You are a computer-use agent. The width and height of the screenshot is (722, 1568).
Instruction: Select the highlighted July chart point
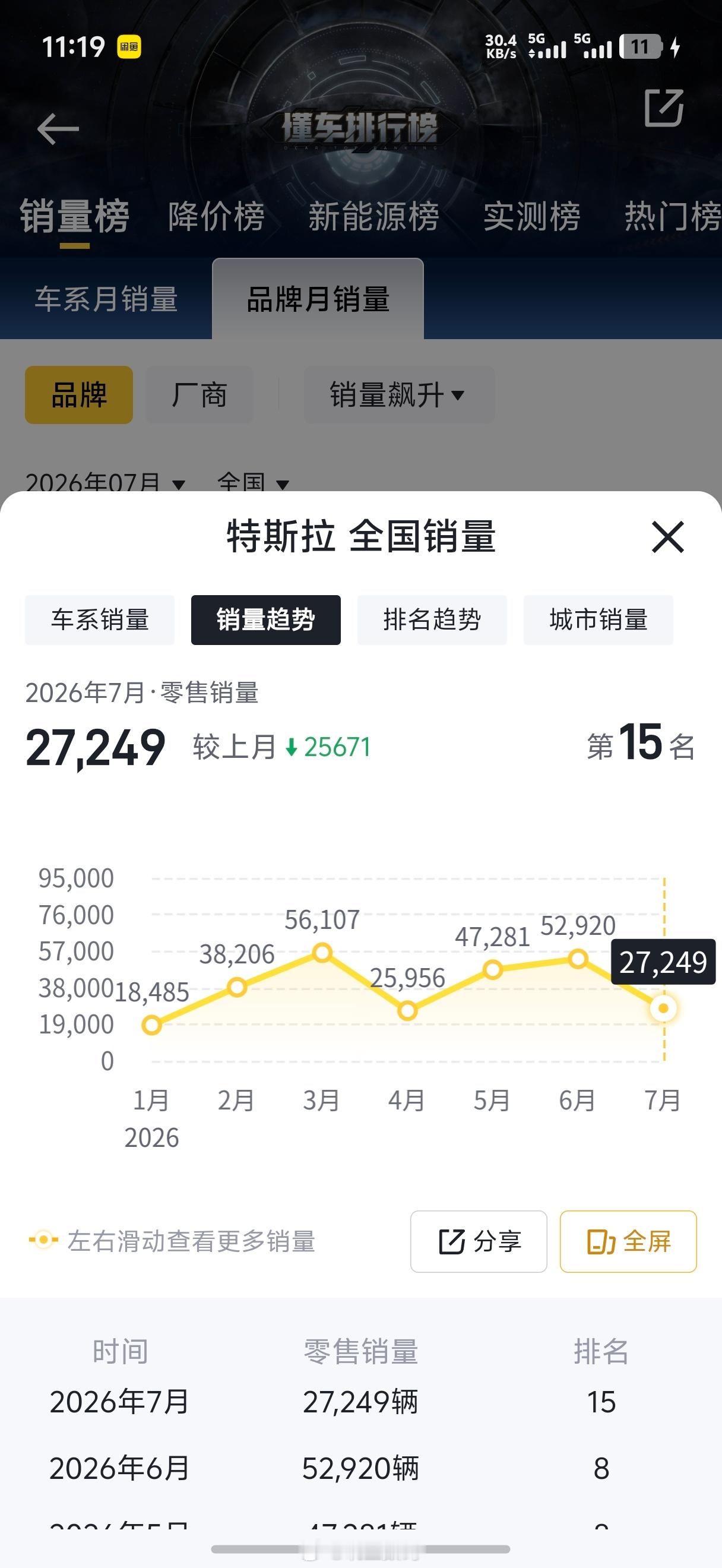tap(663, 1009)
